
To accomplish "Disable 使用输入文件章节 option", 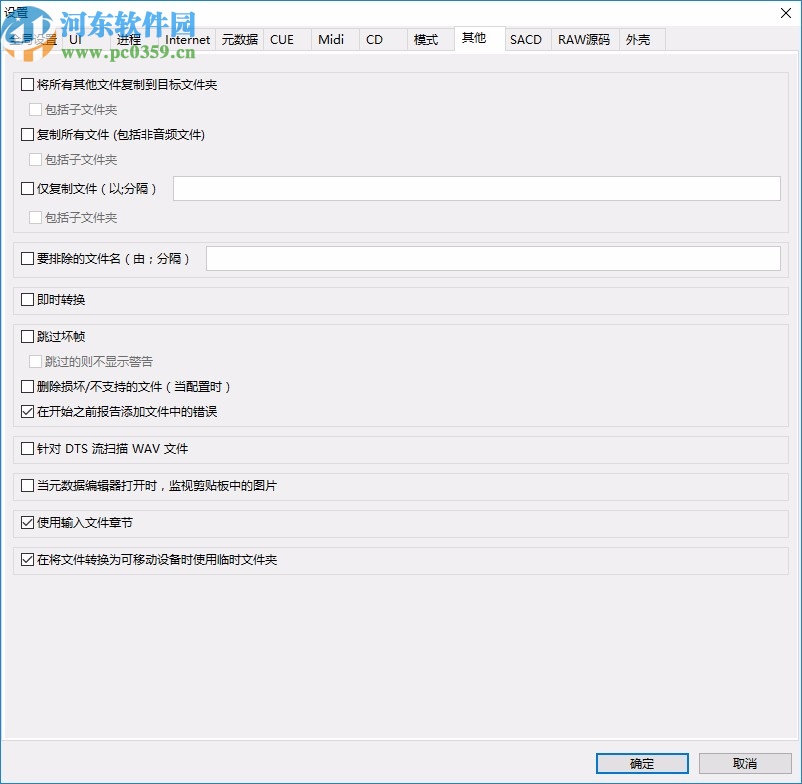I will pyautogui.click(x=27, y=523).
